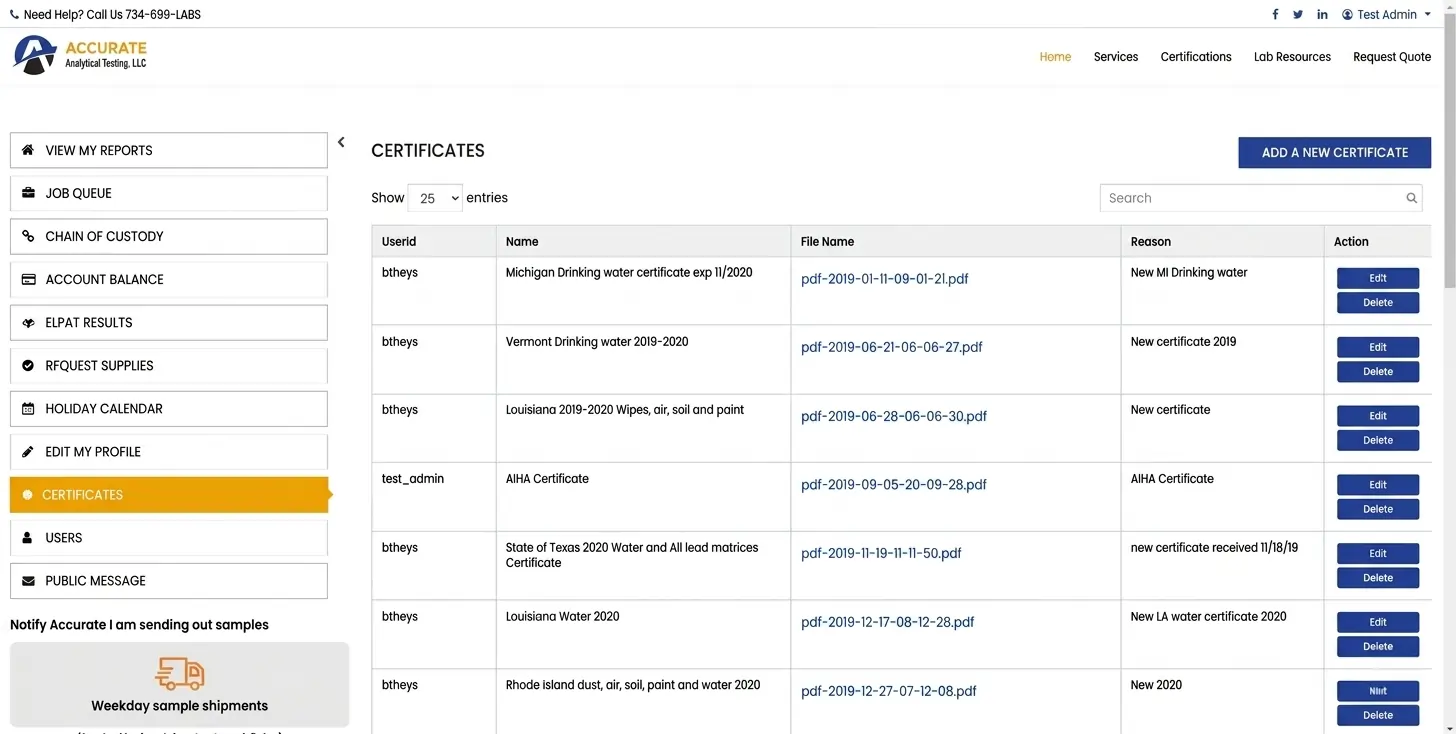Screen dimensions: 1456x734
Task: Go to the Home nav item
Action: pyautogui.click(x=1055, y=57)
